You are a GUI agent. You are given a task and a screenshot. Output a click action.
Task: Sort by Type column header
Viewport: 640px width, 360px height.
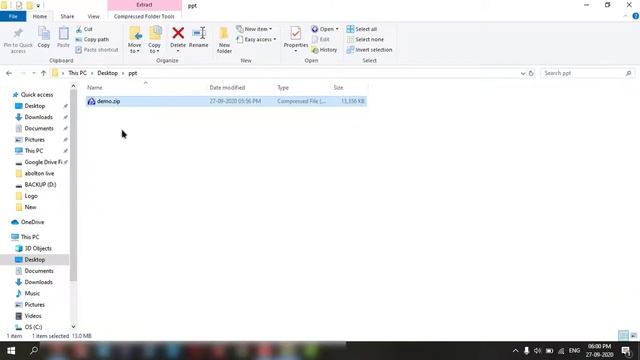[283, 88]
